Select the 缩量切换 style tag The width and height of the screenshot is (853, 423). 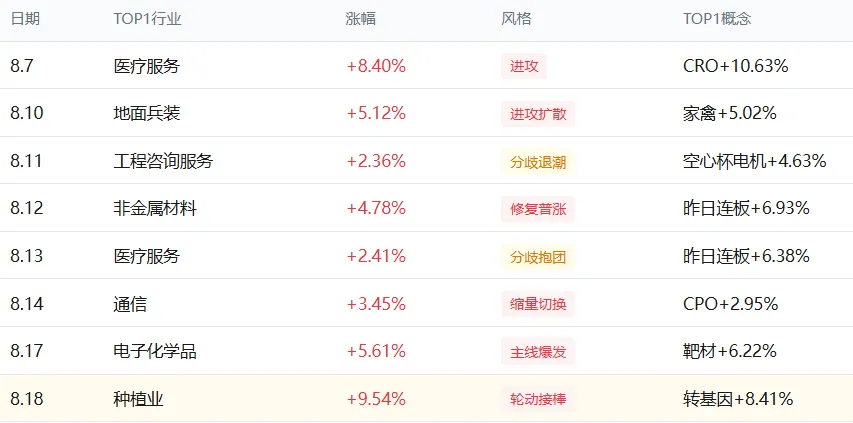[538, 304]
